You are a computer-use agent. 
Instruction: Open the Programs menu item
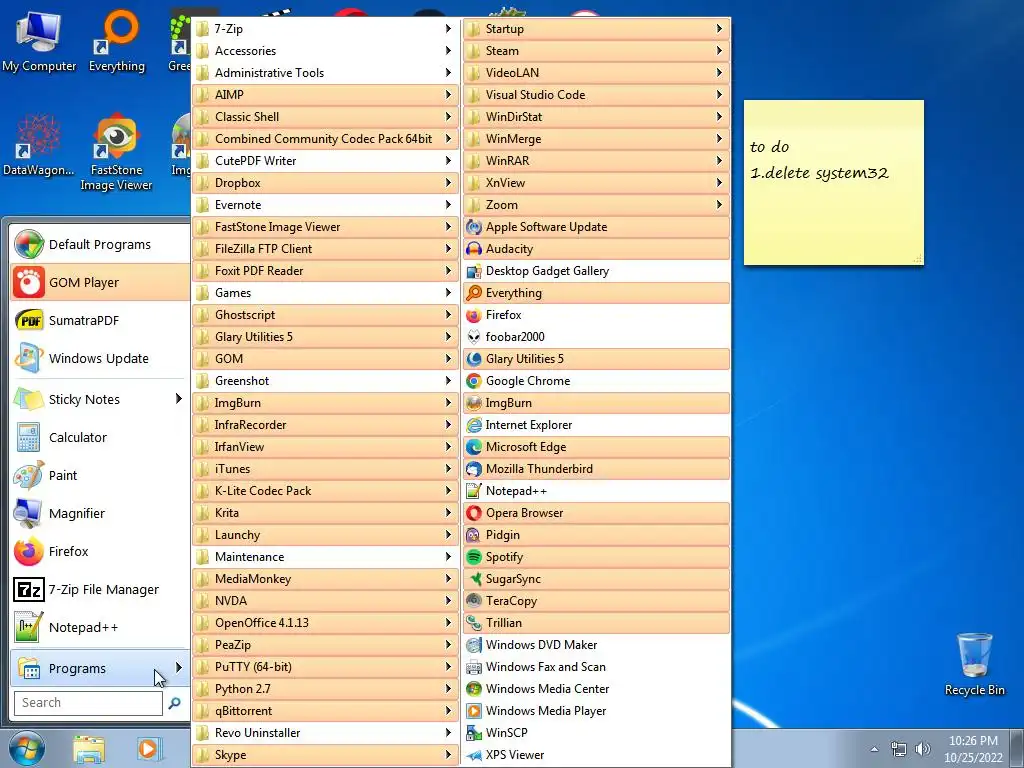[100, 668]
